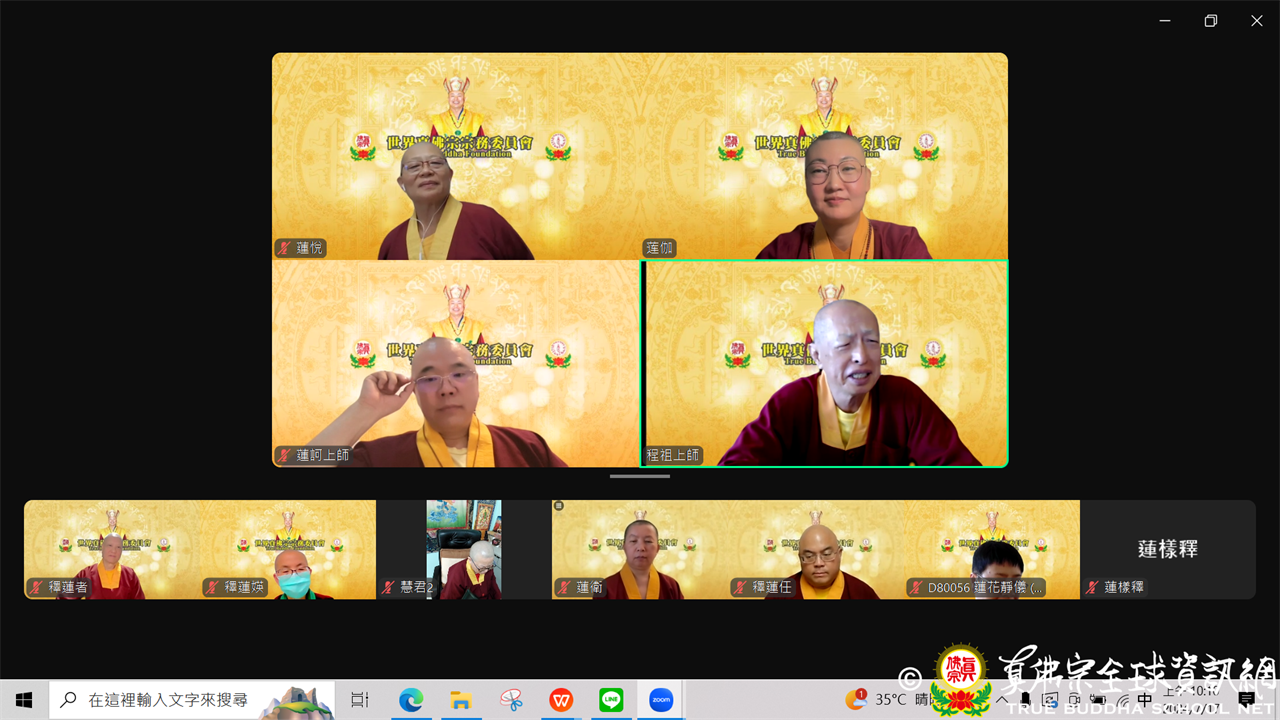The height and width of the screenshot is (720, 1280).
Task: Select the 蓮伽 video tile
Action: tap(824, 156)
